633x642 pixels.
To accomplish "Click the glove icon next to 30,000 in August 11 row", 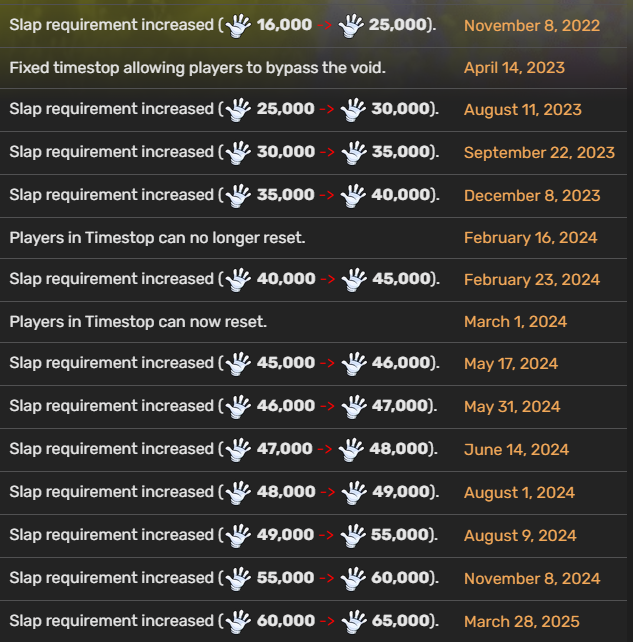I will (353, 110).
